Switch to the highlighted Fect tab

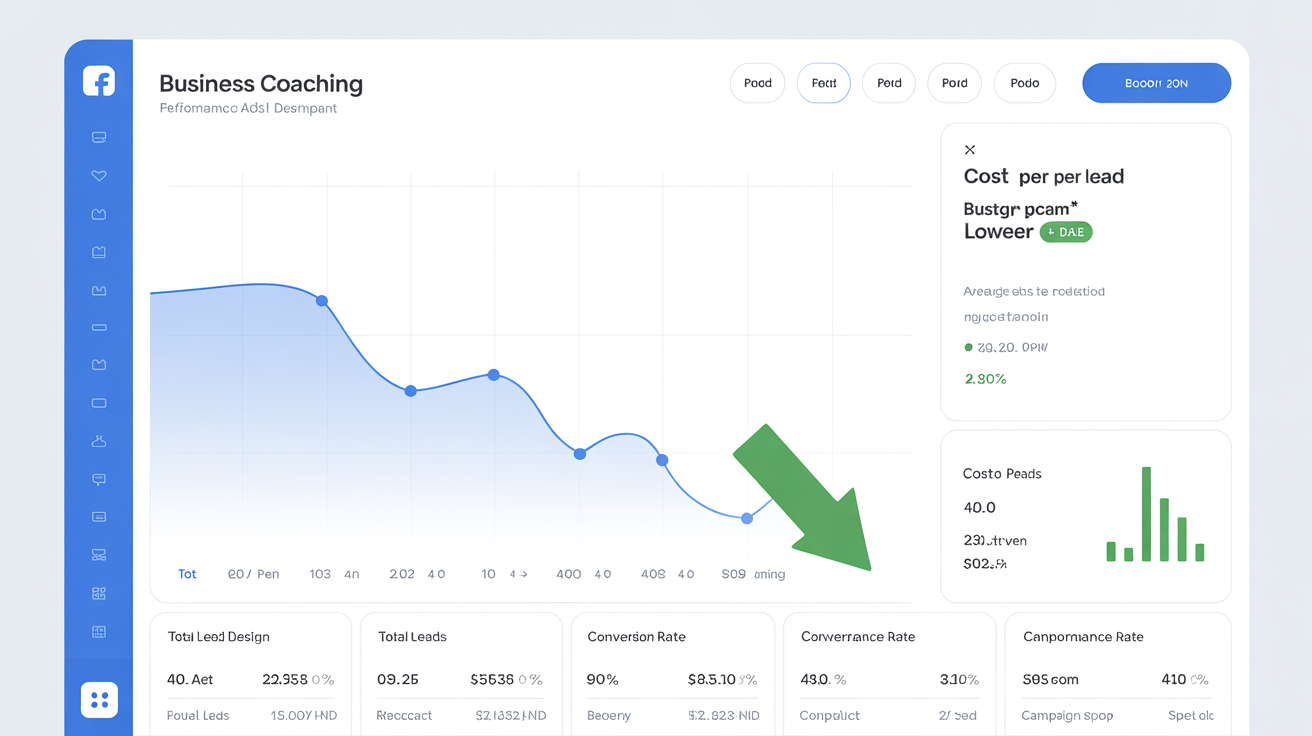823,83
